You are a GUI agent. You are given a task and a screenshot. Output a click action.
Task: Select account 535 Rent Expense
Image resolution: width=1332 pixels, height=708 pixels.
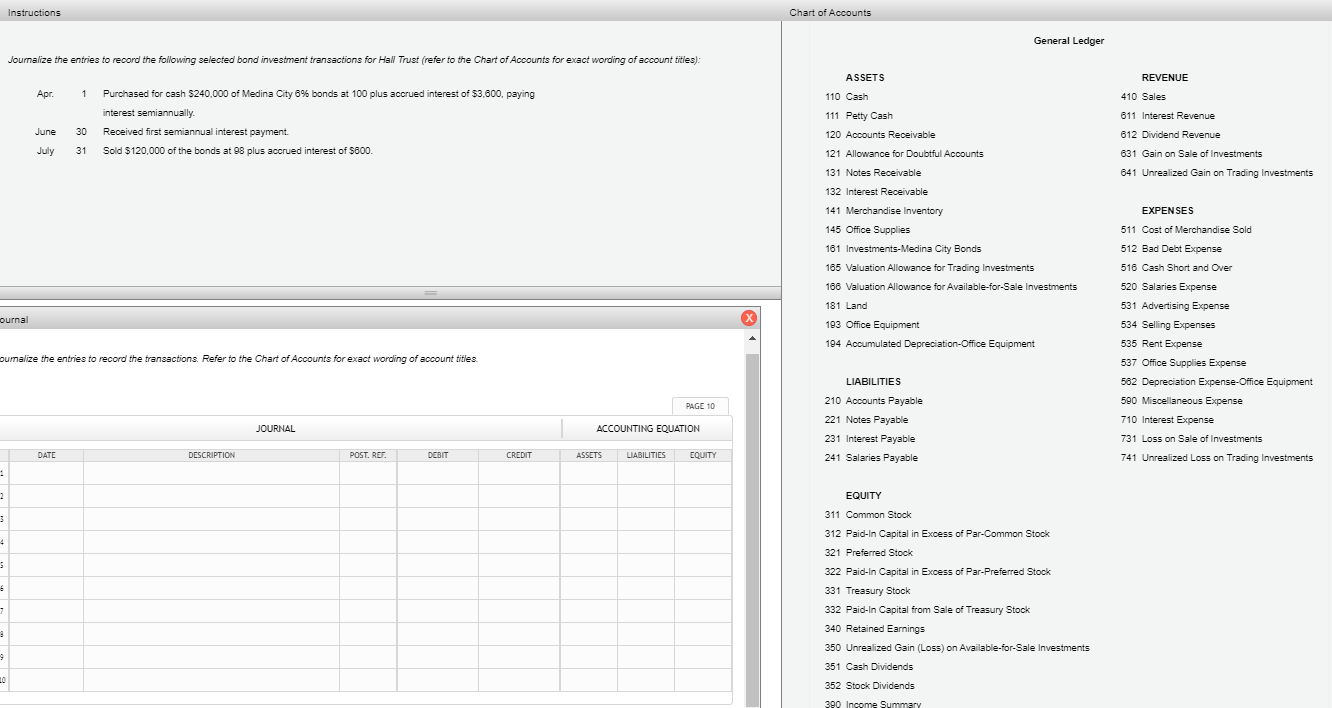click(x=1162, y=344)
